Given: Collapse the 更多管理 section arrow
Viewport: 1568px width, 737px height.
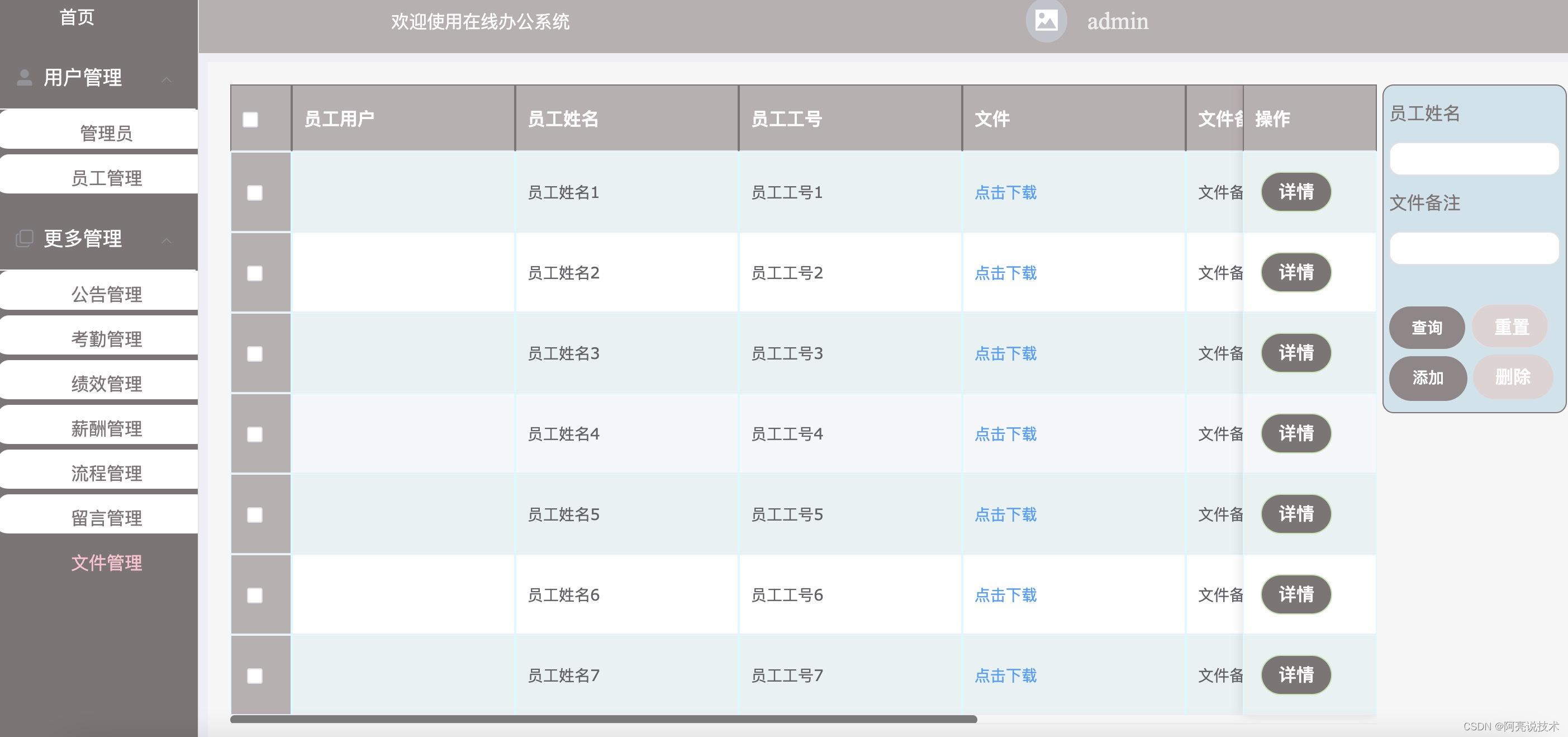Looking at the screenshot, I should (x=166, y=240).
